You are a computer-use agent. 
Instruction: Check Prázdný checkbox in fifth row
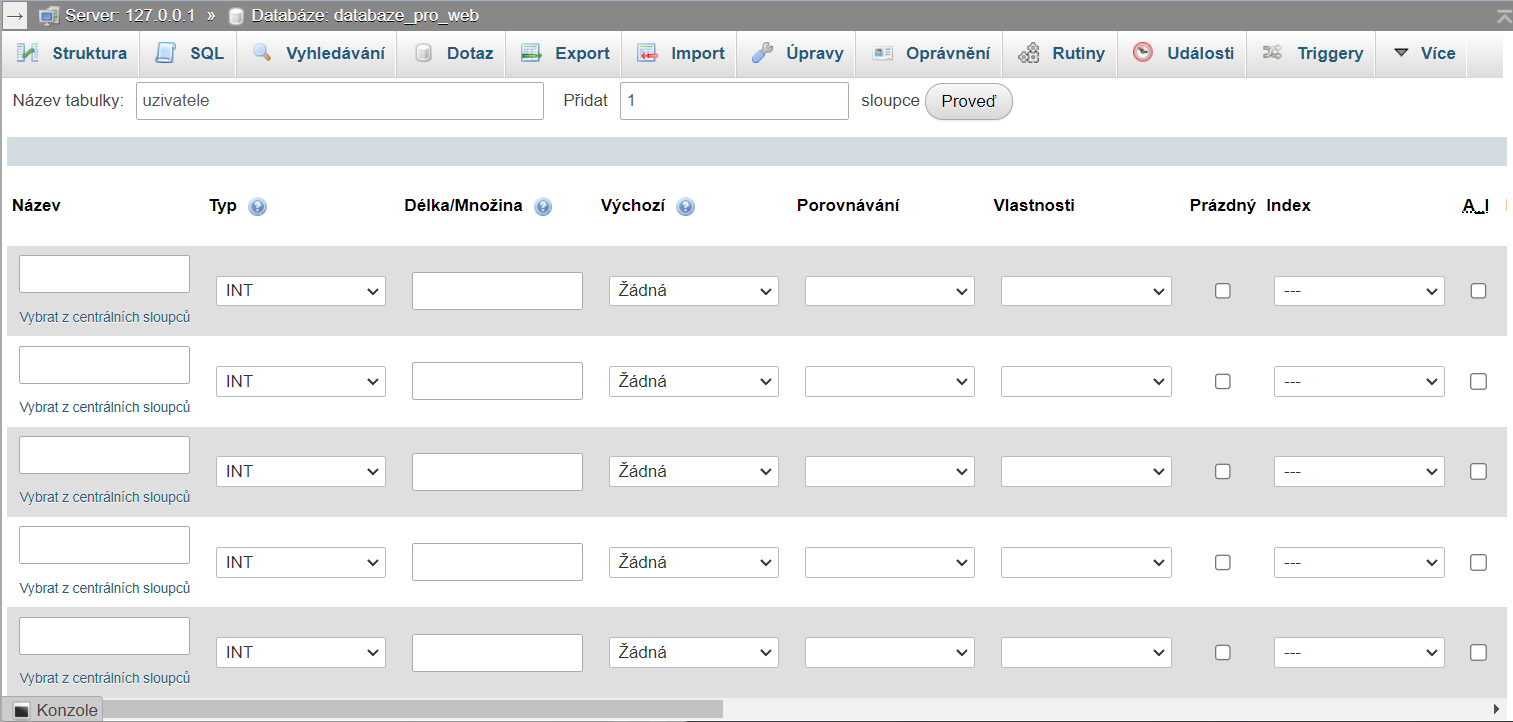(x=1222, y=652)
